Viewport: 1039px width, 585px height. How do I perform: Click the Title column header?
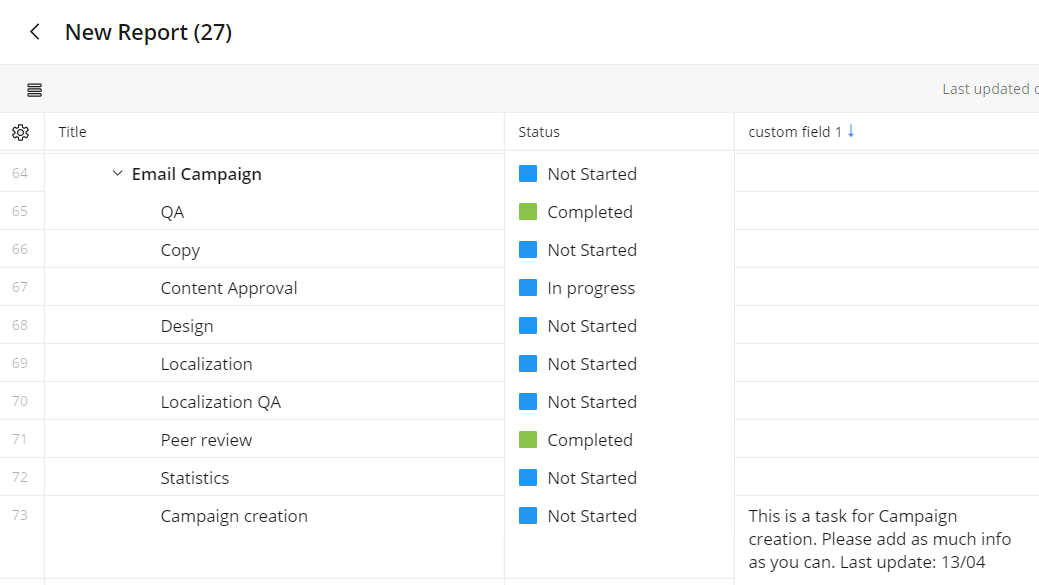coord(73,132)
